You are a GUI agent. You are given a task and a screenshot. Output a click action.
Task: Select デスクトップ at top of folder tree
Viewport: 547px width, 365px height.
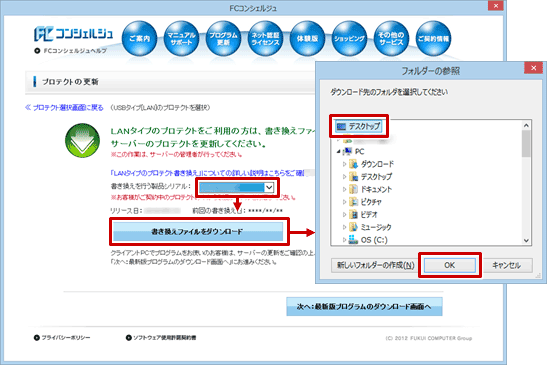click(358, 126)
